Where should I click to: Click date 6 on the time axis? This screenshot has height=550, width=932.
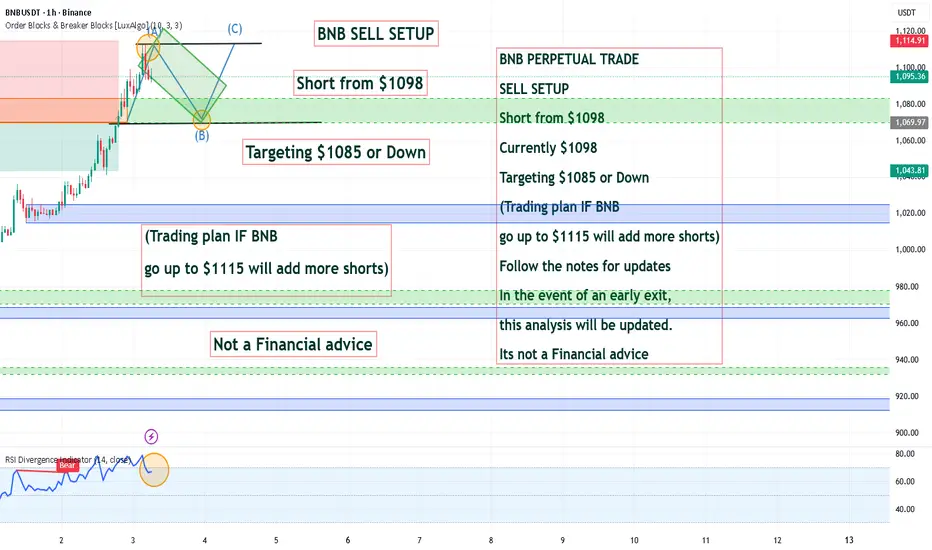tap(348, 539)
